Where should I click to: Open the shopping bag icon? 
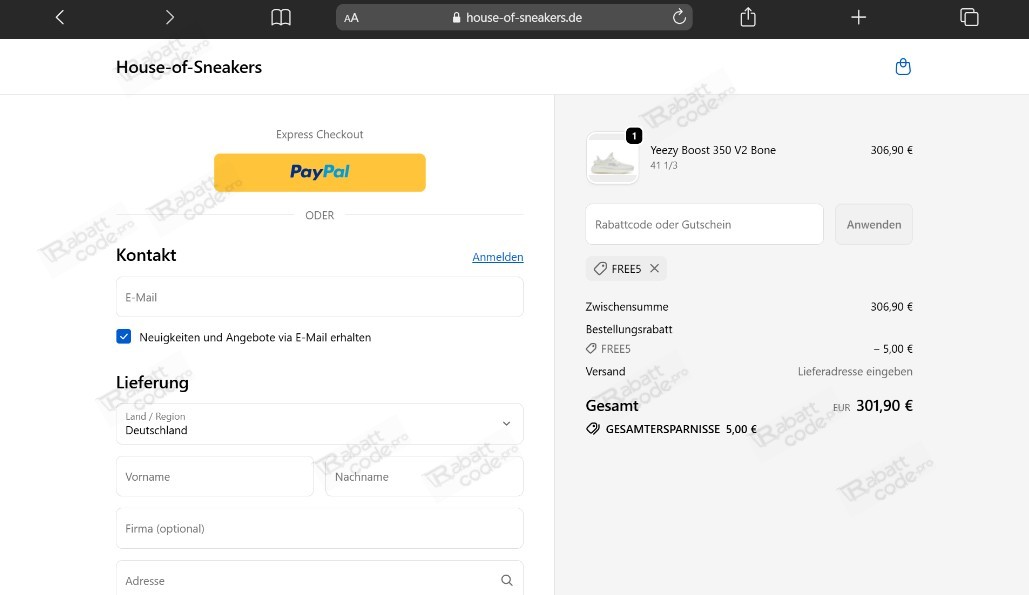coord(903,65)
